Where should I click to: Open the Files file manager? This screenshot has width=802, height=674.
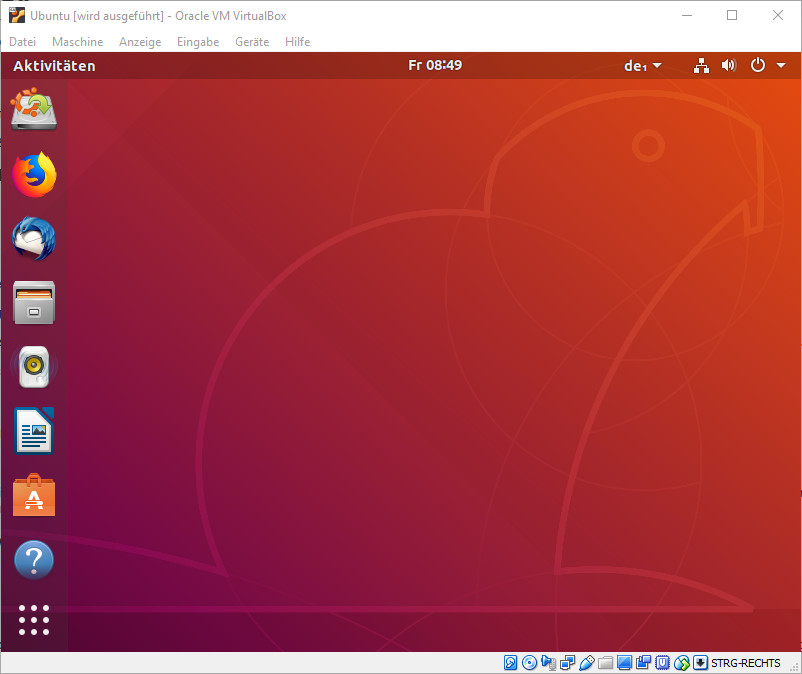pyautogui.click(x=33, y=302)
